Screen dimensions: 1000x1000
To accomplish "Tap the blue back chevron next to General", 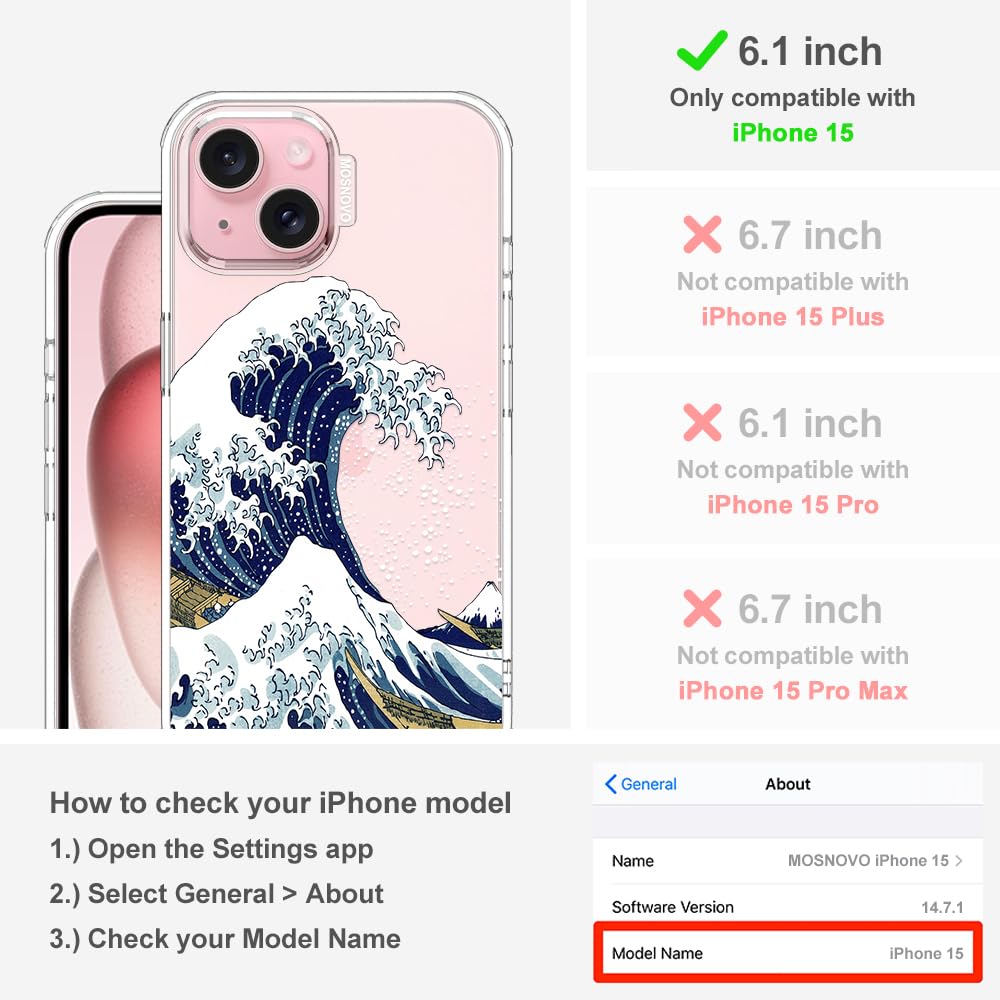I will 610,784.
